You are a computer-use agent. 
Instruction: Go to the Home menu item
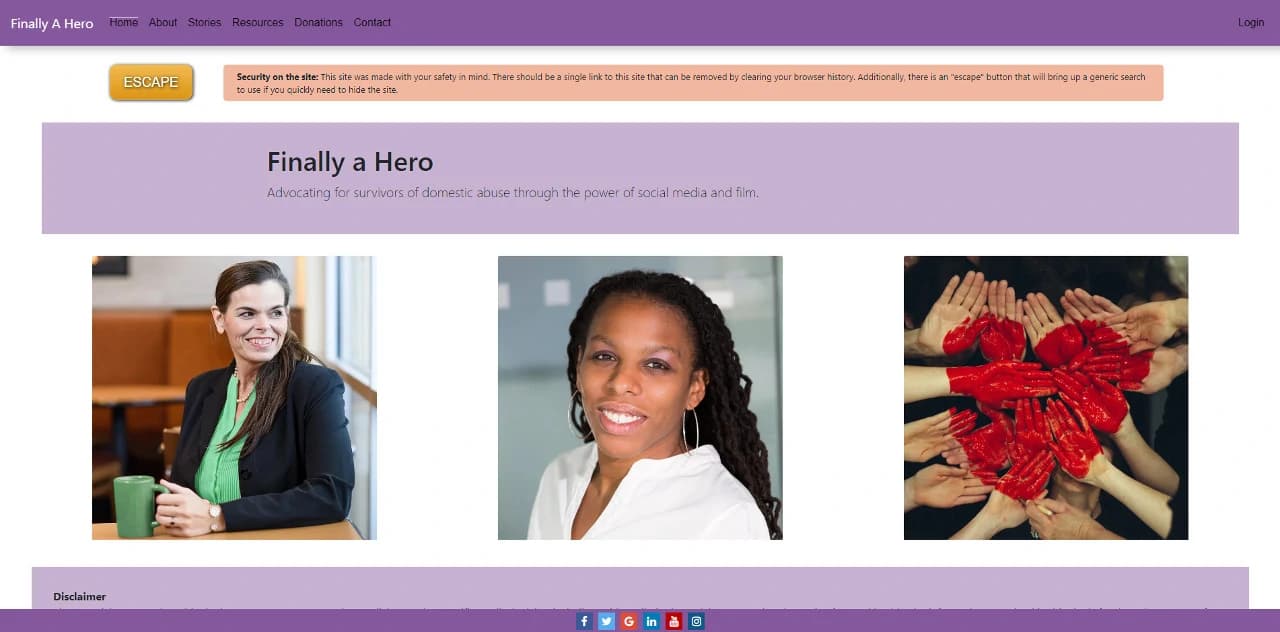pos(124,22)
